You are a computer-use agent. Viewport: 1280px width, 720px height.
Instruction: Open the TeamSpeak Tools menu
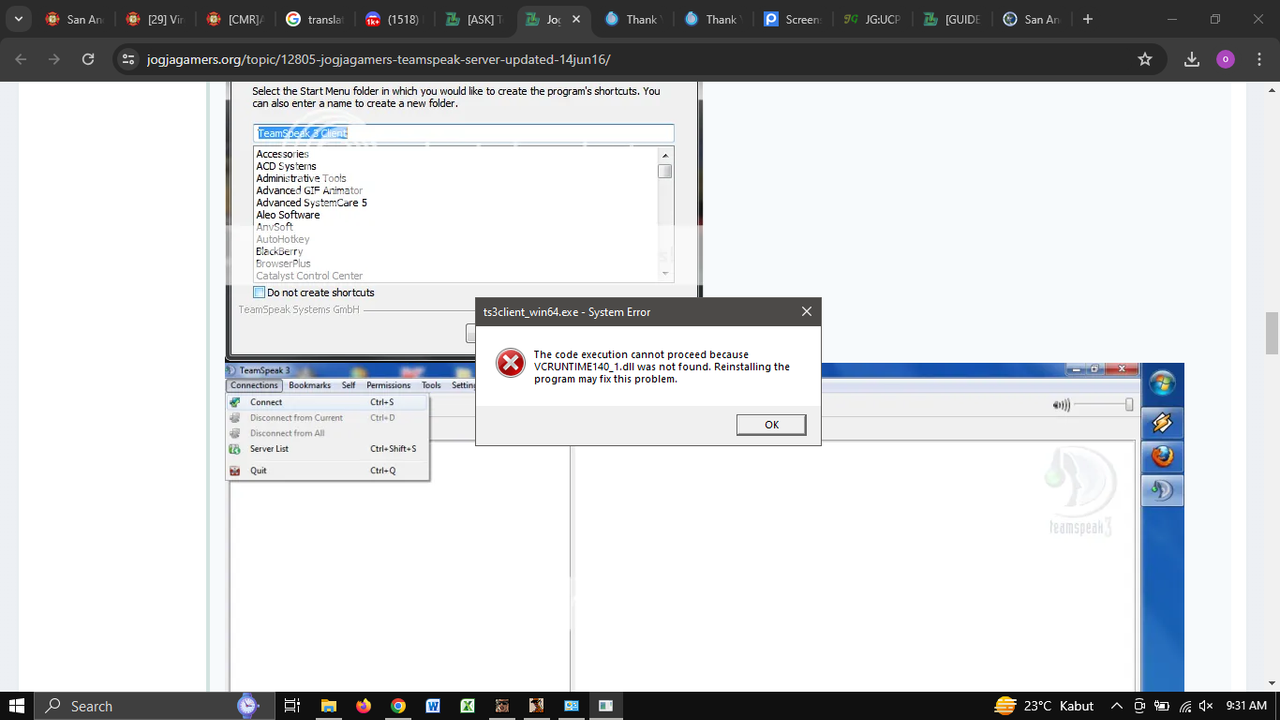[431, 385]
